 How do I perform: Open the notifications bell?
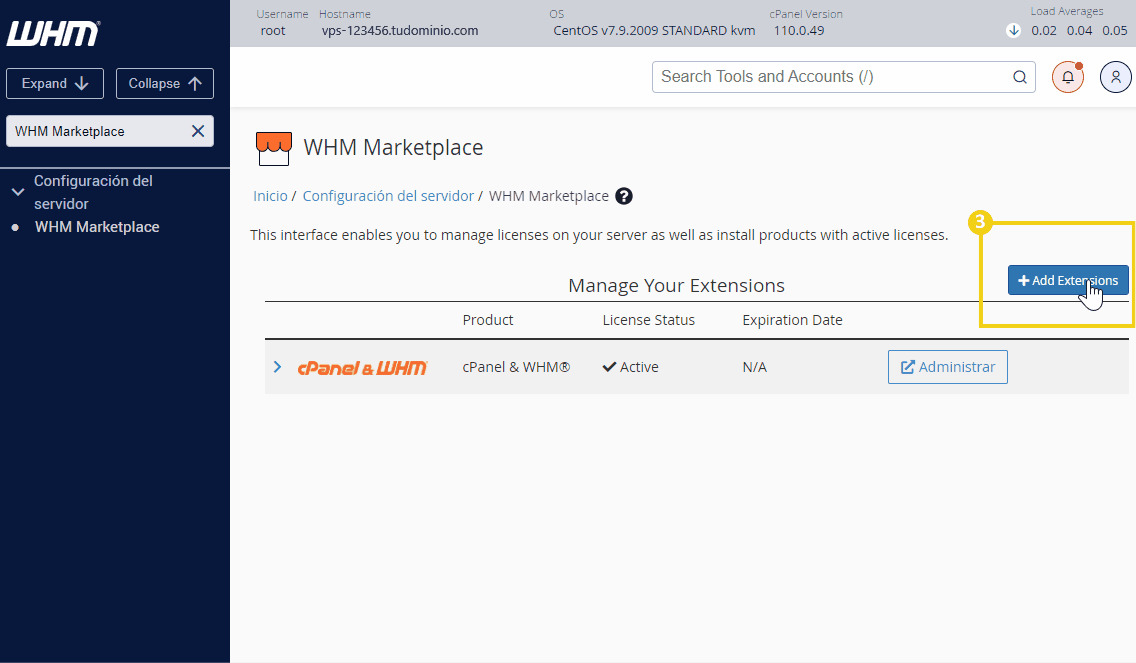point(1068,77)
